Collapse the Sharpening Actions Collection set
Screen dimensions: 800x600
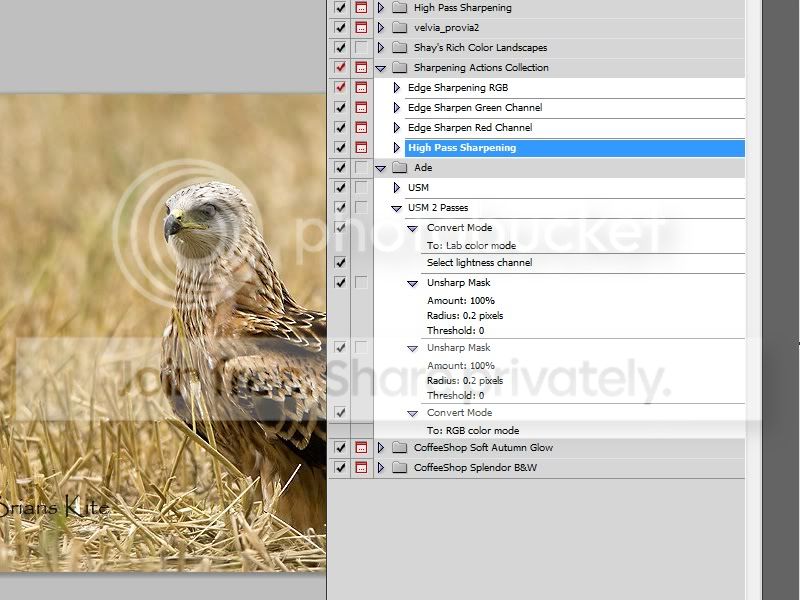click(381, 68)
